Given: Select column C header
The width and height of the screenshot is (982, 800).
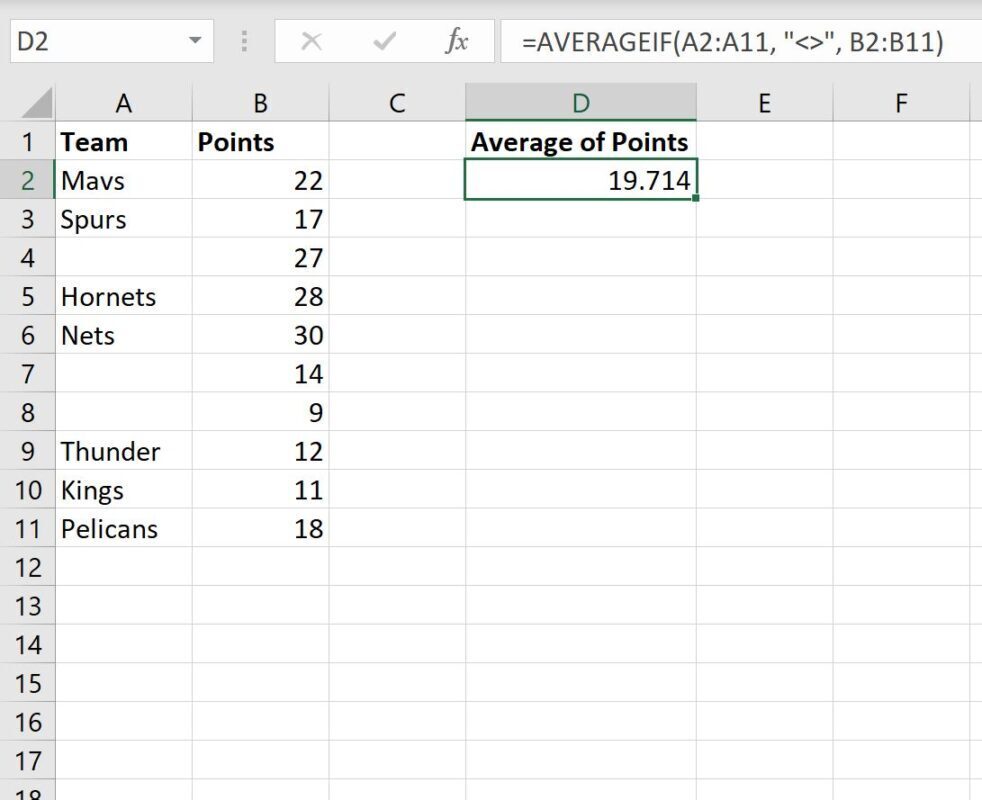Looking at the screenshot, I should click(x=397, y=103).
